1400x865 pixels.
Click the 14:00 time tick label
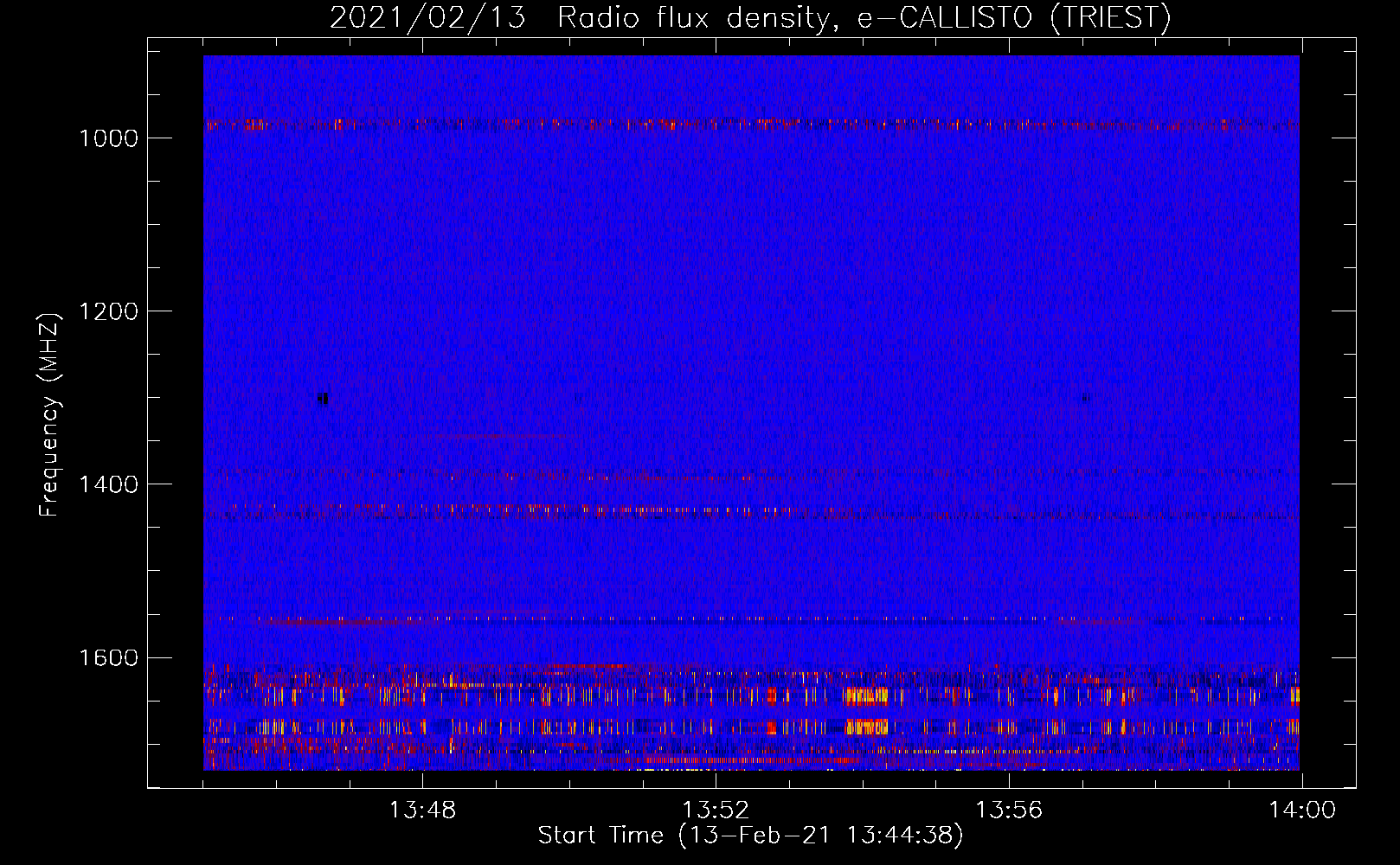[x=1302, y=811]
